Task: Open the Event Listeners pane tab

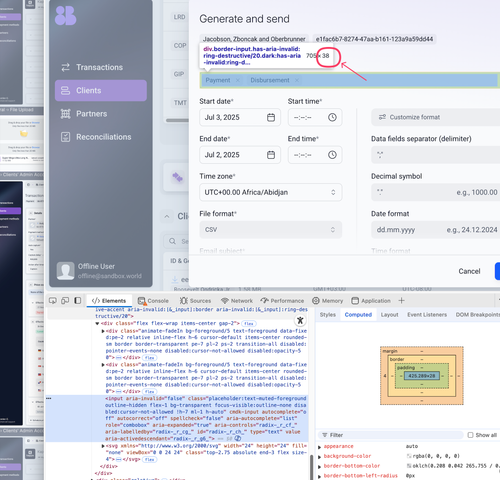Action: pos(427,315)
